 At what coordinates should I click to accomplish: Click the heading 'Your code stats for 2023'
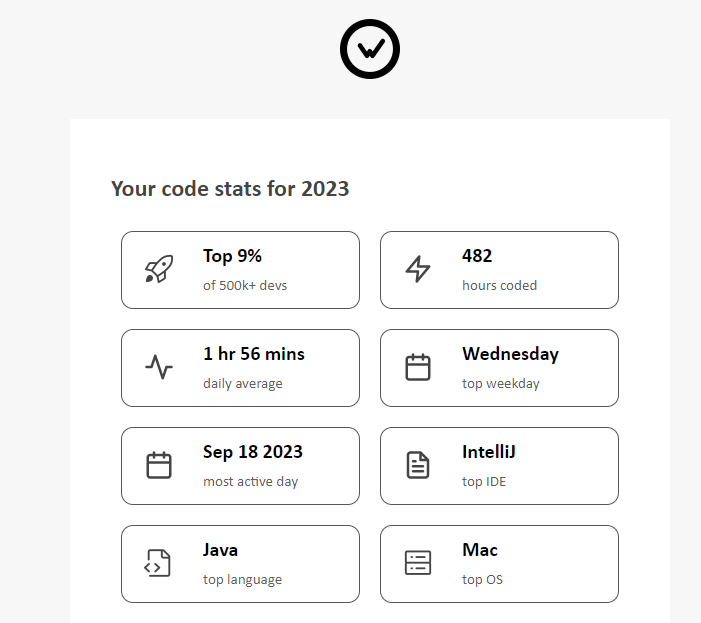point(230,189)
